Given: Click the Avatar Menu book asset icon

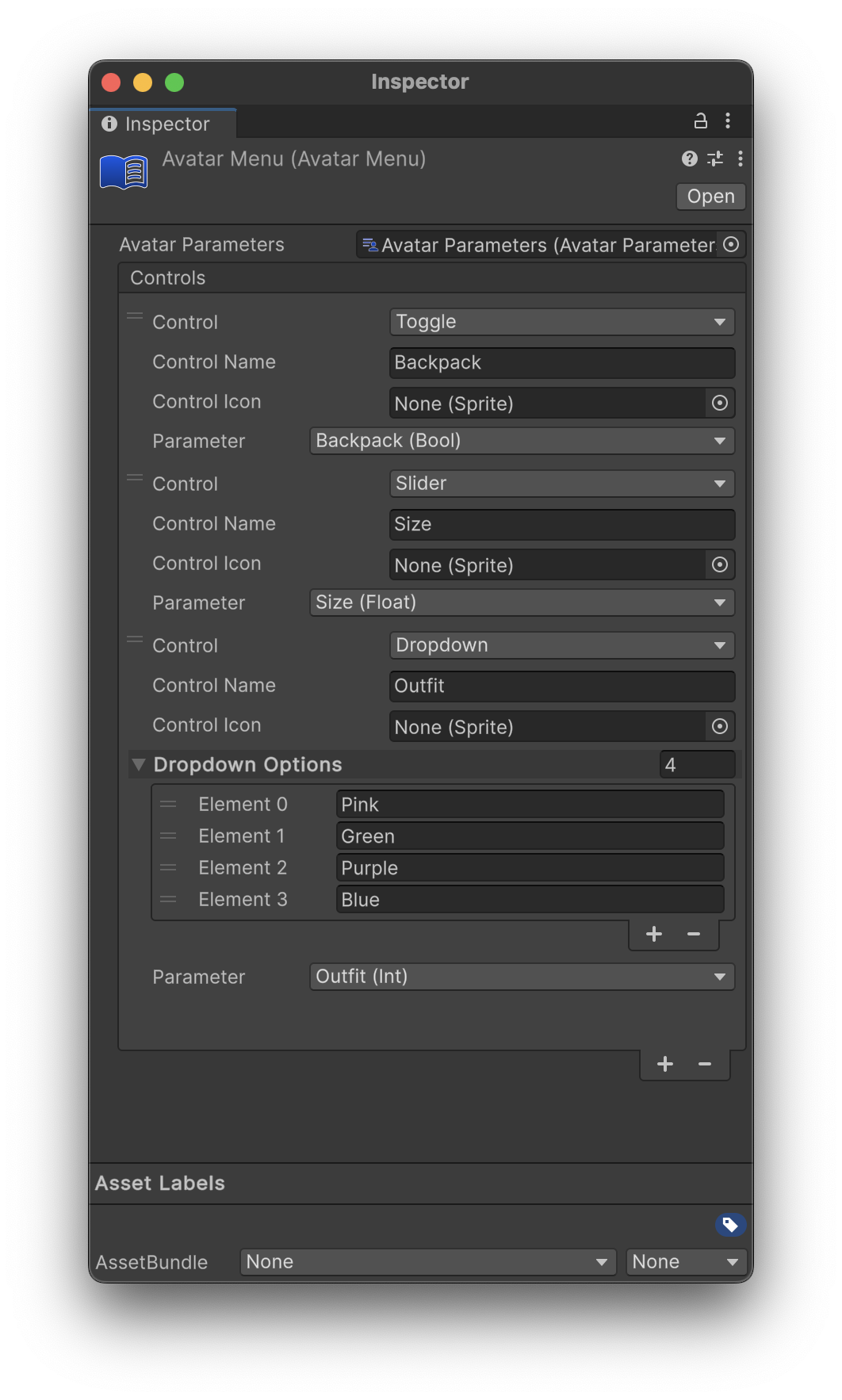Looking at the screenshot, I should pos(124,172).
